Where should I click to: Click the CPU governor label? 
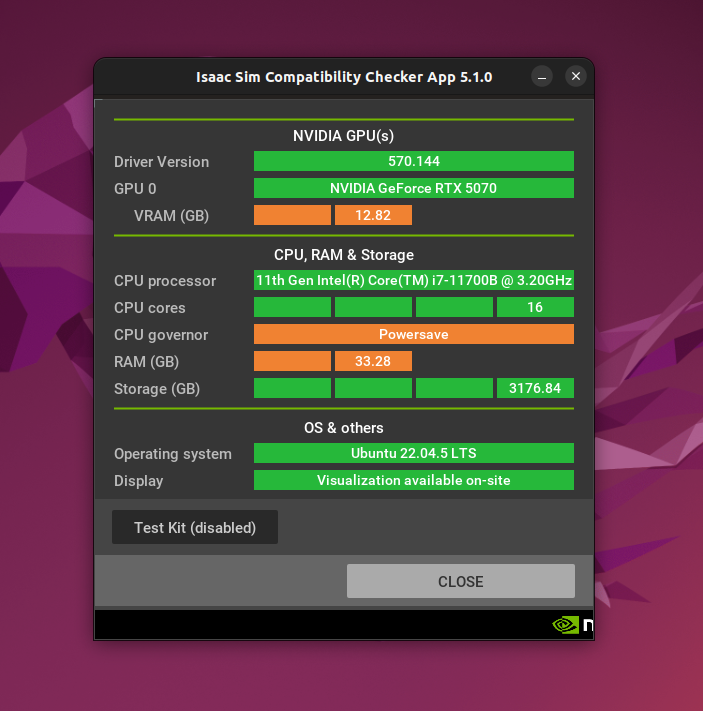(161, 335)
